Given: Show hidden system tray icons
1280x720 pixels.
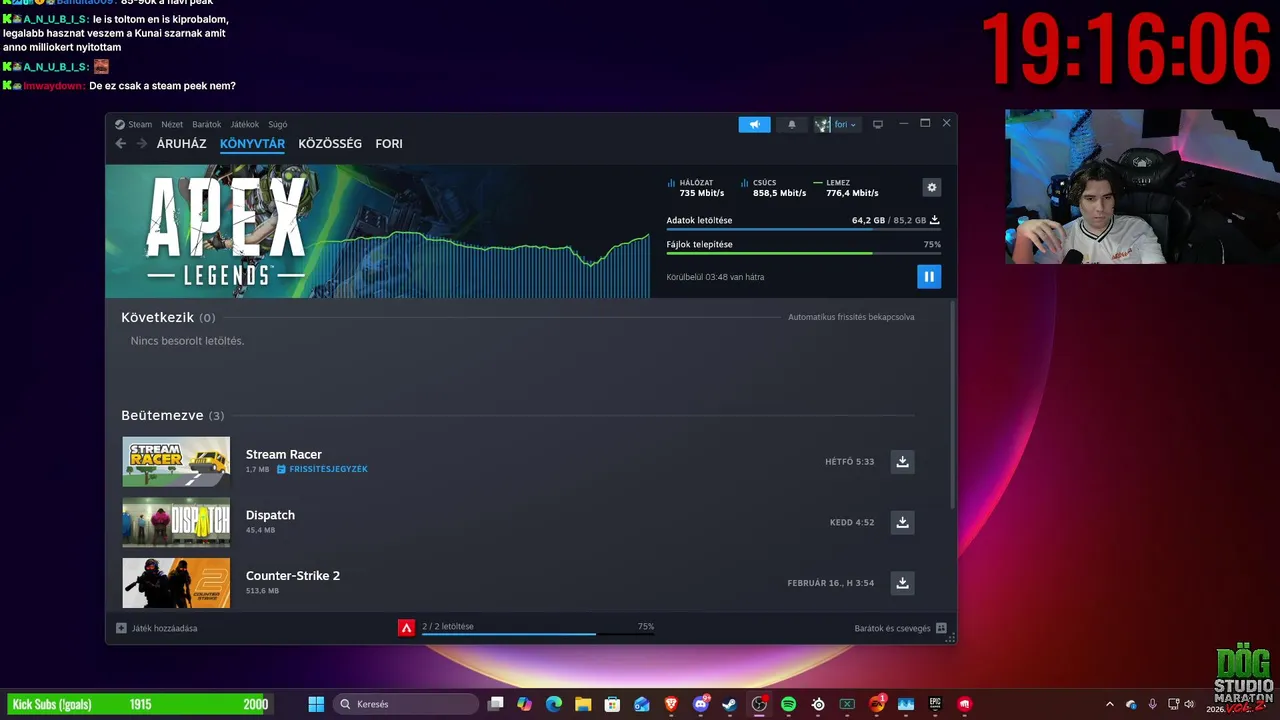Looking at the screenshot, I should click(x=1109, y=704).
